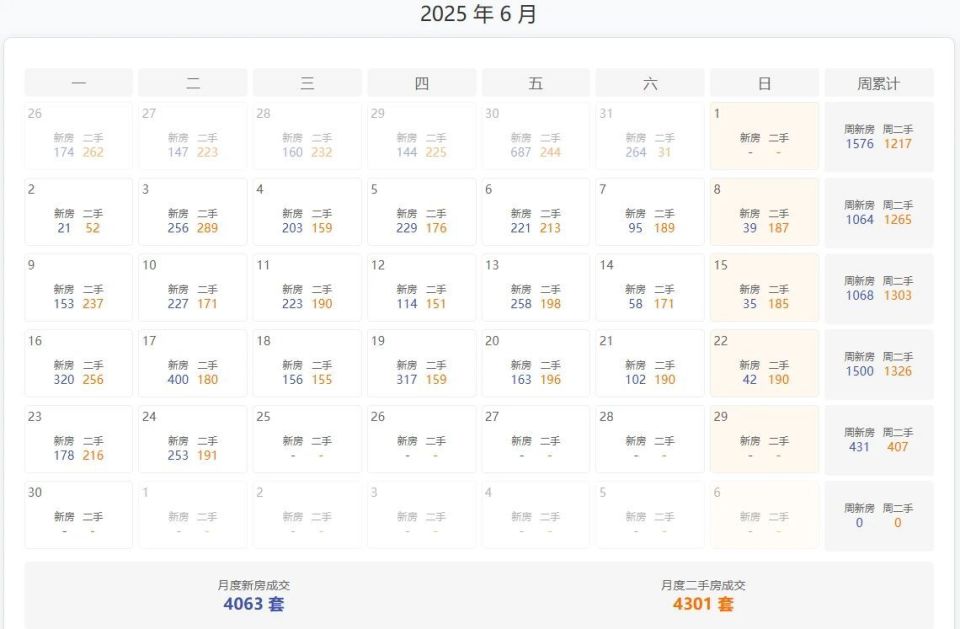Select the June 2 calendar cell

click(x=78, y=211)
